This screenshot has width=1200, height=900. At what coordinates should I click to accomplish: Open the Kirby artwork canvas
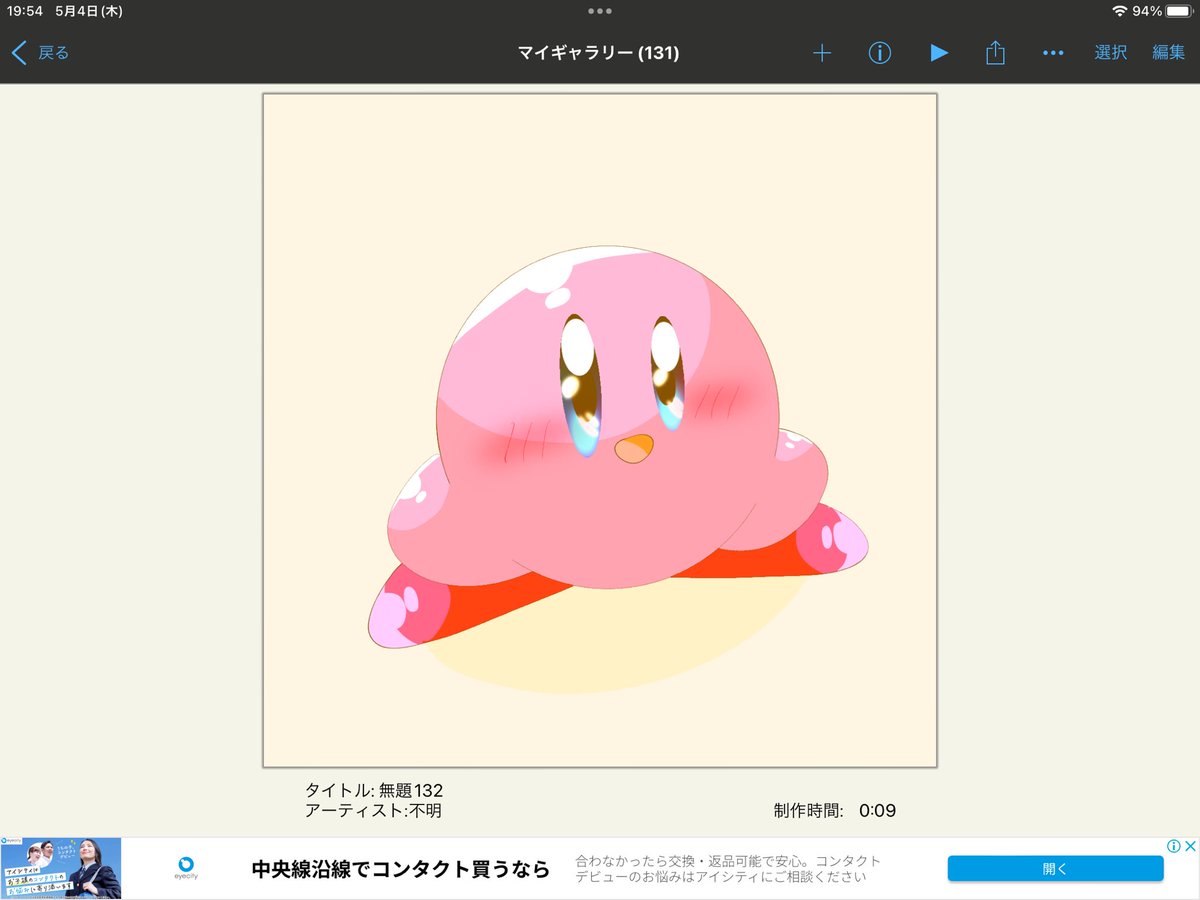(x=600, y=430)
